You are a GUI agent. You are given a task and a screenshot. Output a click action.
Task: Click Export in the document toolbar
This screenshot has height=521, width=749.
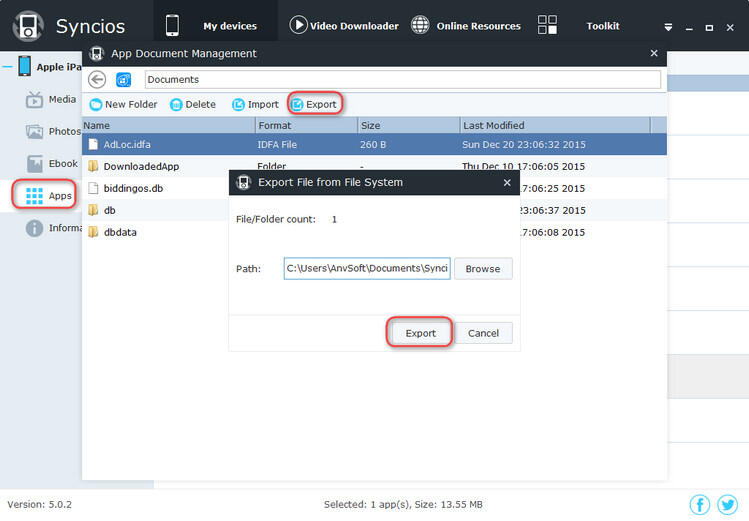[x=314, y=104]
